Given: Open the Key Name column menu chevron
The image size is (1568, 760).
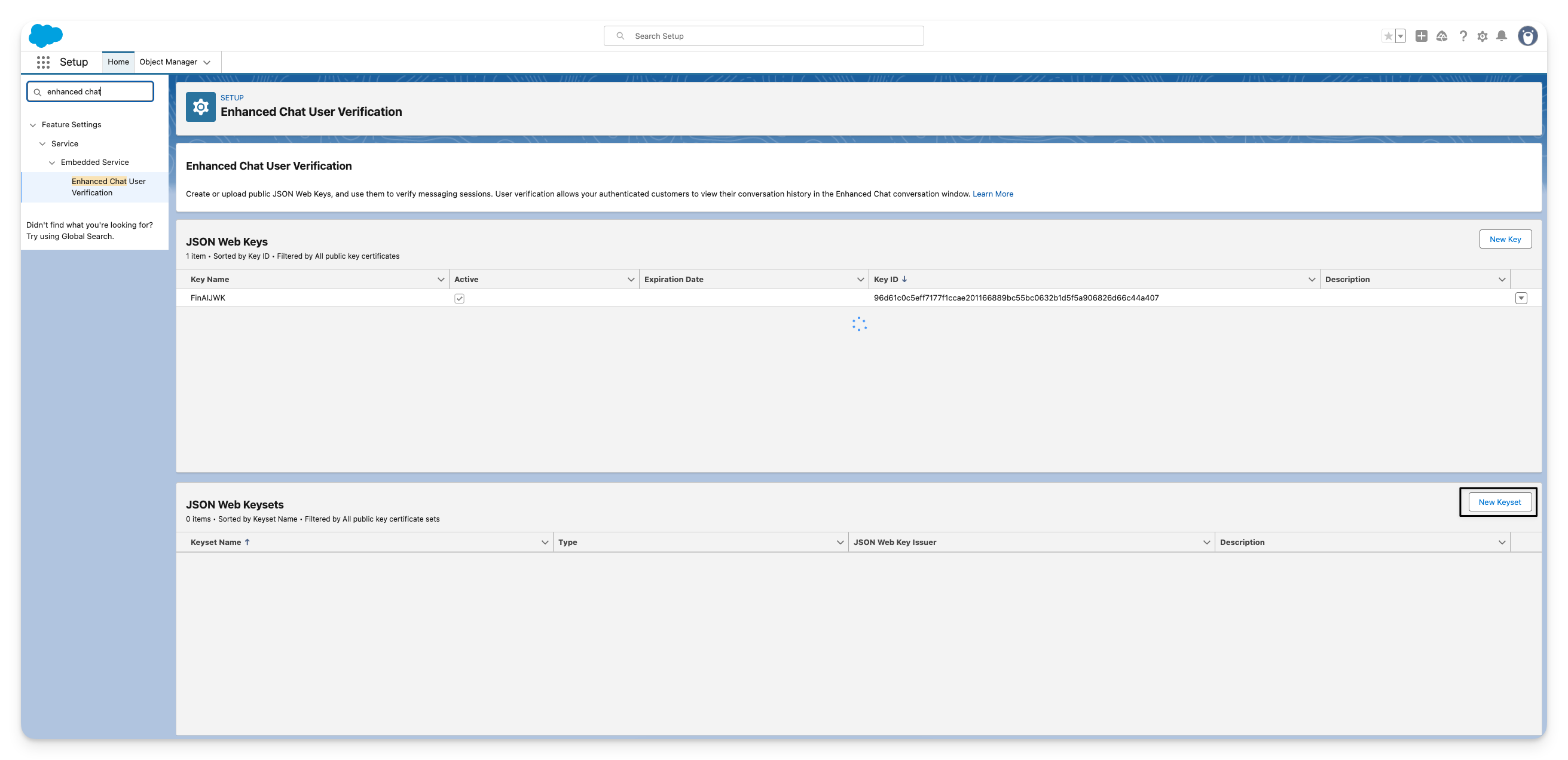Looking at the screenshot, I should 441,279.
